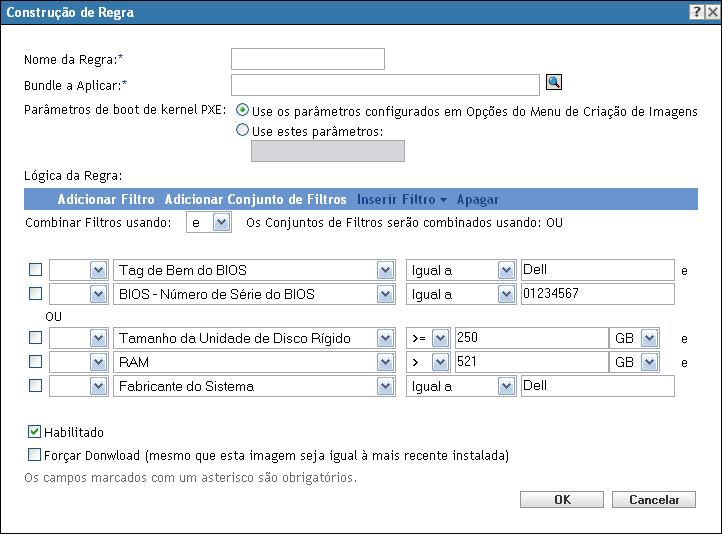Click 'Adicionar Filtro' in the toolbar
Image resolution: width=722 pixels, height=534 pixels.
[x=106, y=199]
